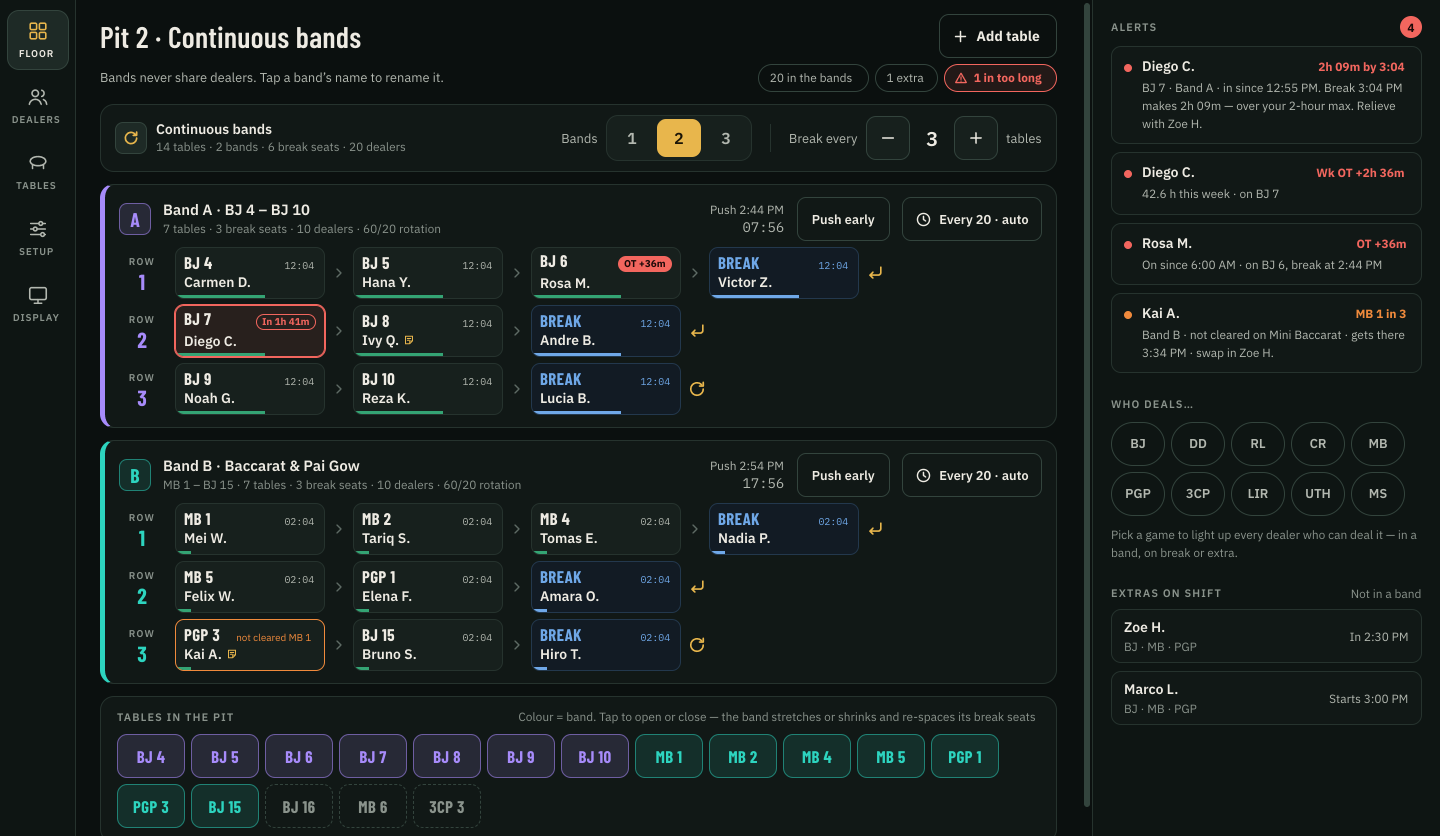Click the note icon next to Kai A.
Screen dimensions: 1440x836
232,654
